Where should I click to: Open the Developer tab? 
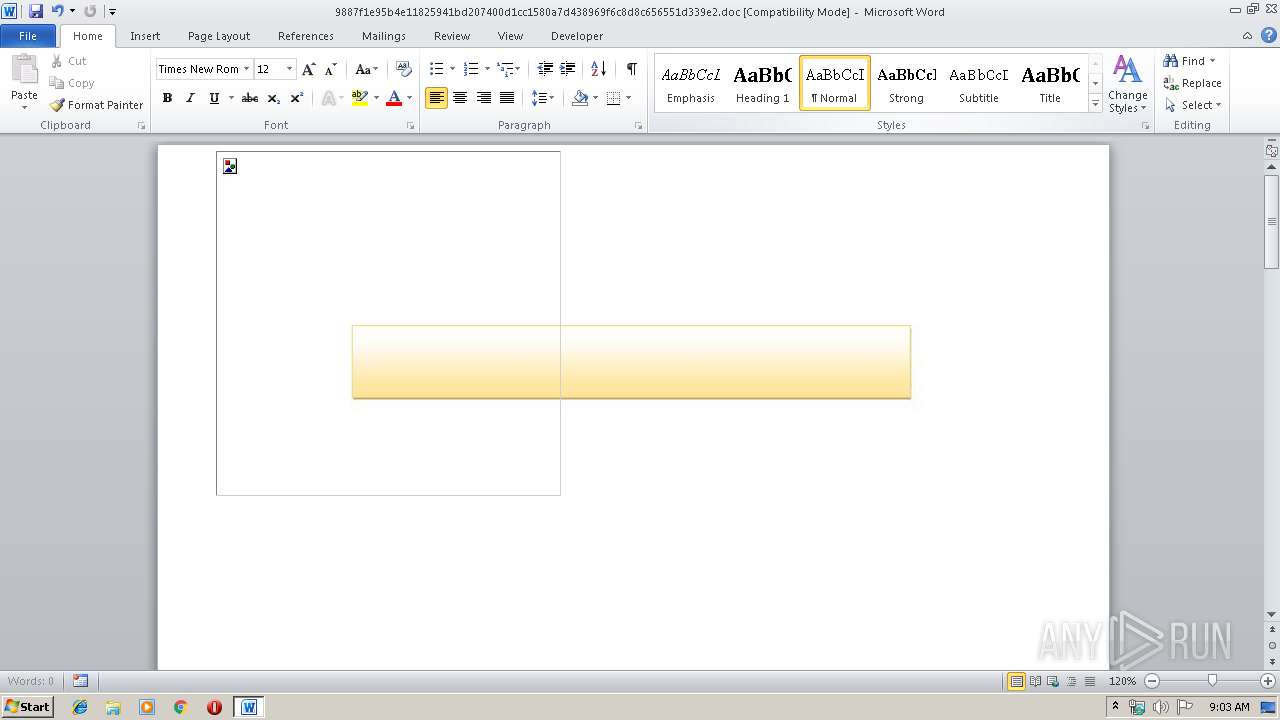point(577,36)
